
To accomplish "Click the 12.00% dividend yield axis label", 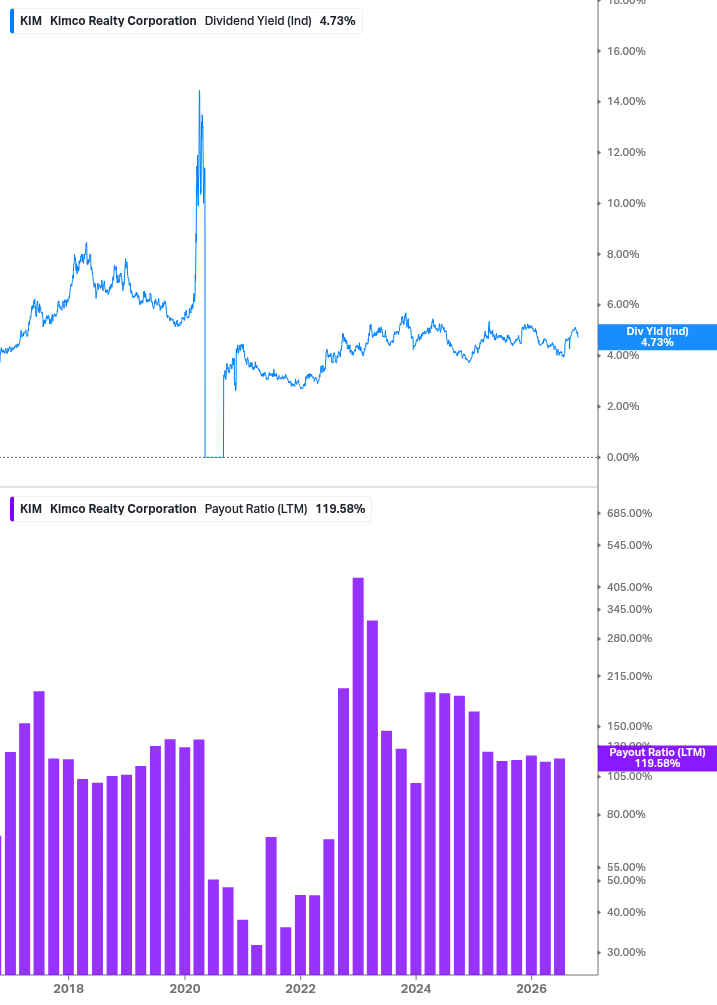I will (x=626, y=153).
